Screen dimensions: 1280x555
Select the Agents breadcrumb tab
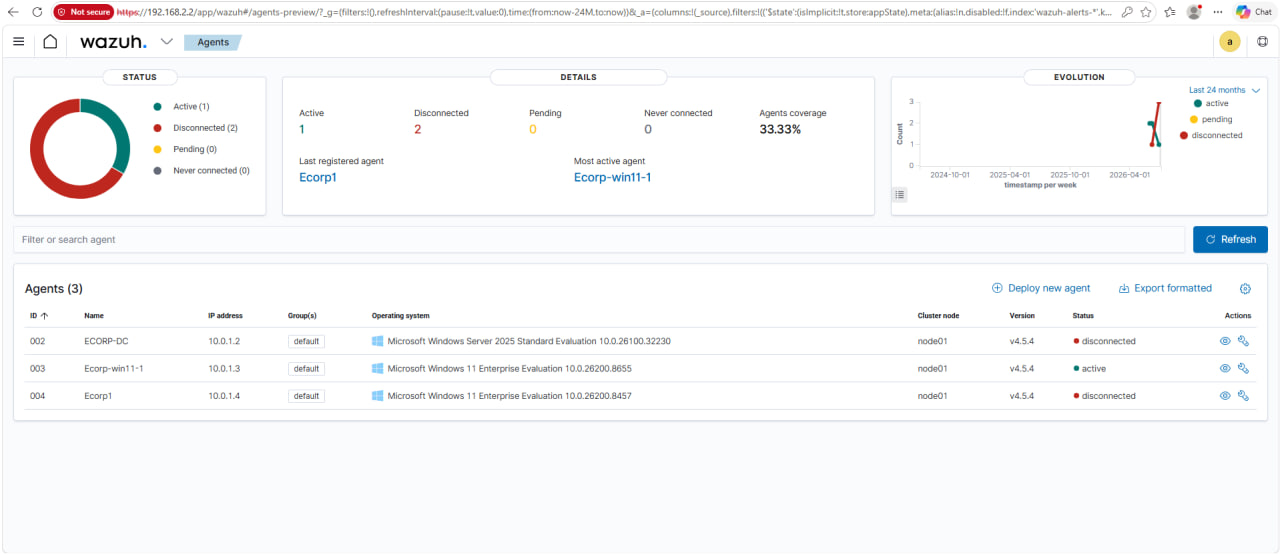pos(213,43)
